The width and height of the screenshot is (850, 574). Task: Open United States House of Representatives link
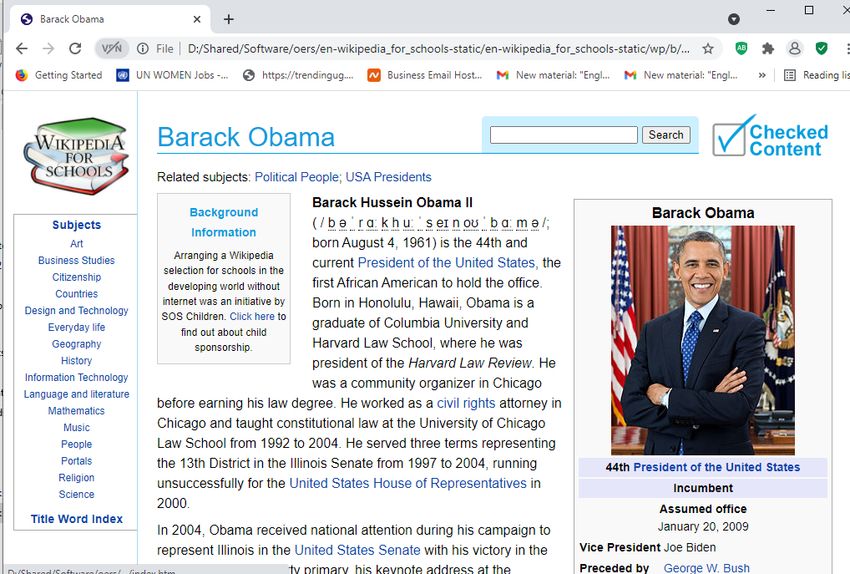408,483
